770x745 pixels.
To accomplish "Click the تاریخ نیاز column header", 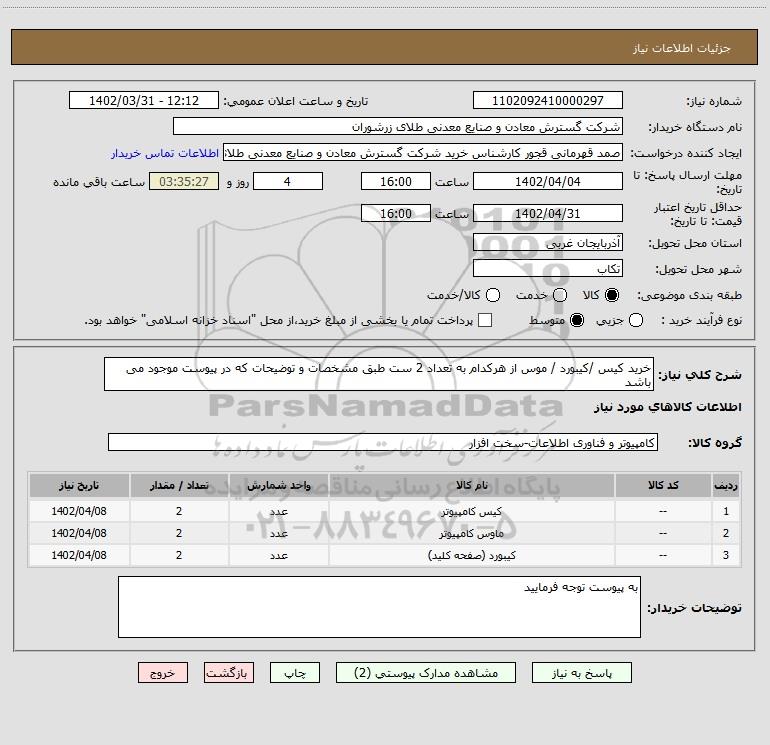I will [79, 485].
